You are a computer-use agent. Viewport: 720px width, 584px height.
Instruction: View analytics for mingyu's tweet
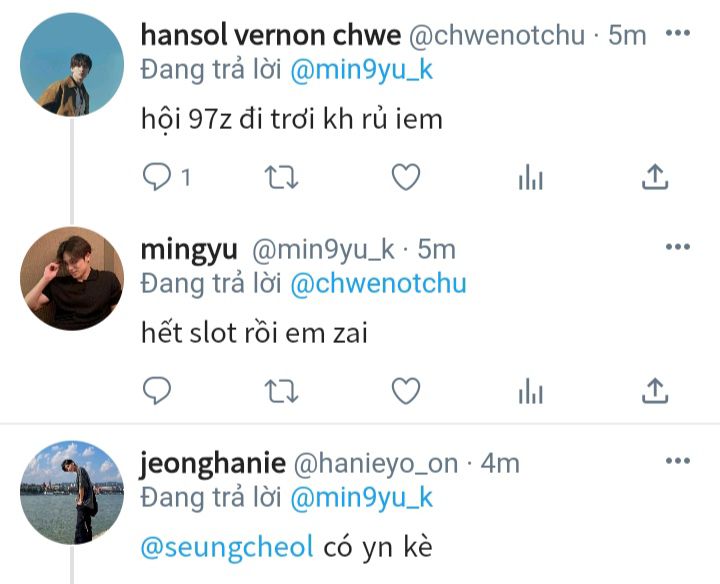(x=531, y=391)
